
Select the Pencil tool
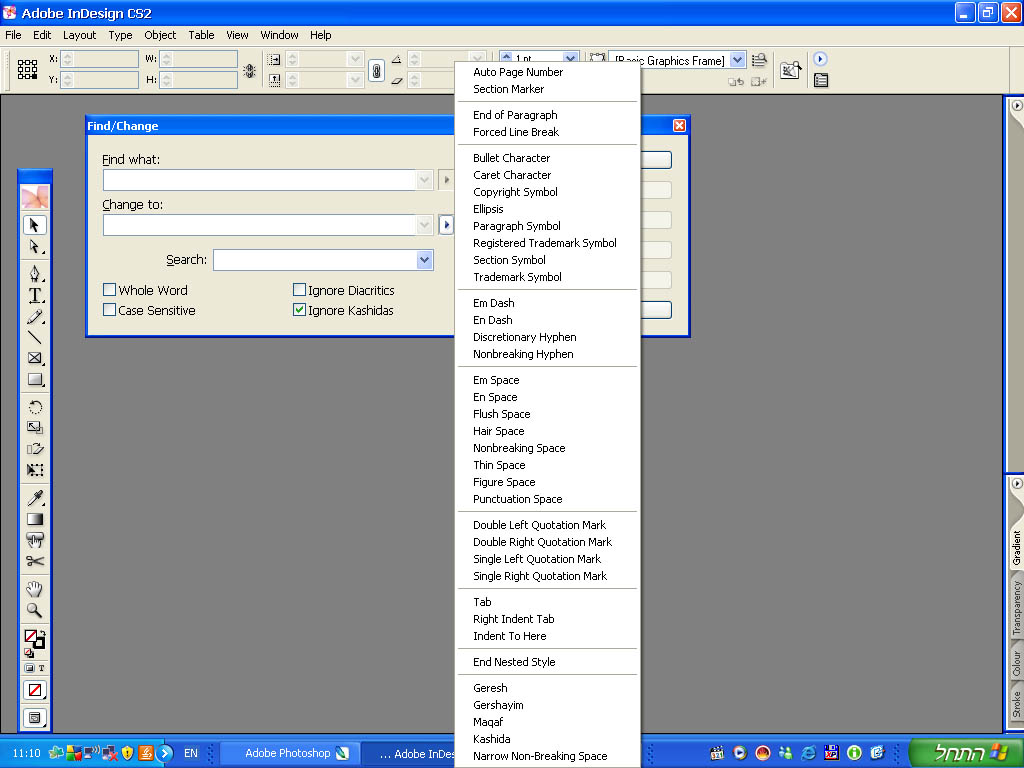(35, 317)
